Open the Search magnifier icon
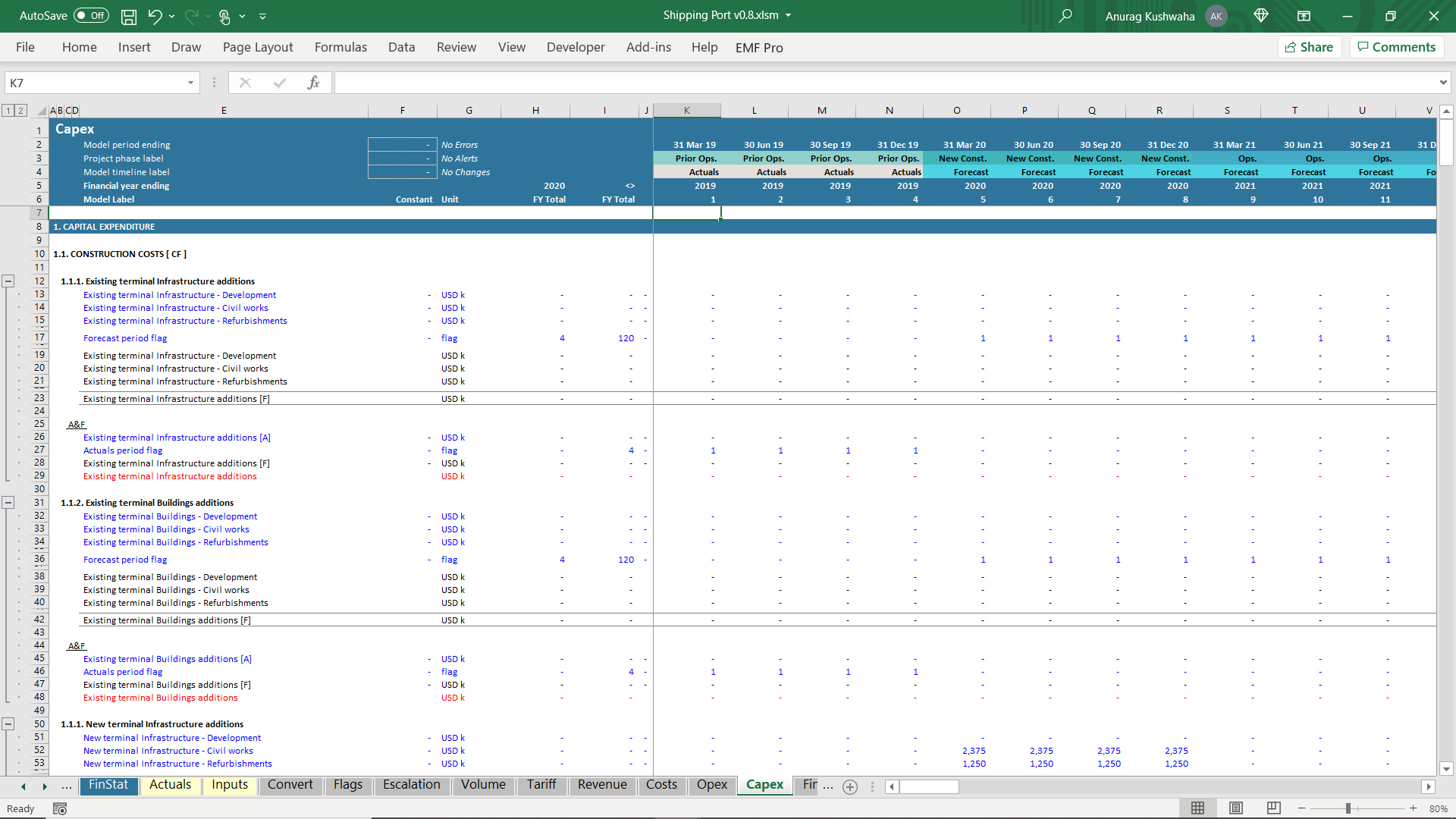The height and width of the screenshot is (819, 1456). coord(1065,16)
